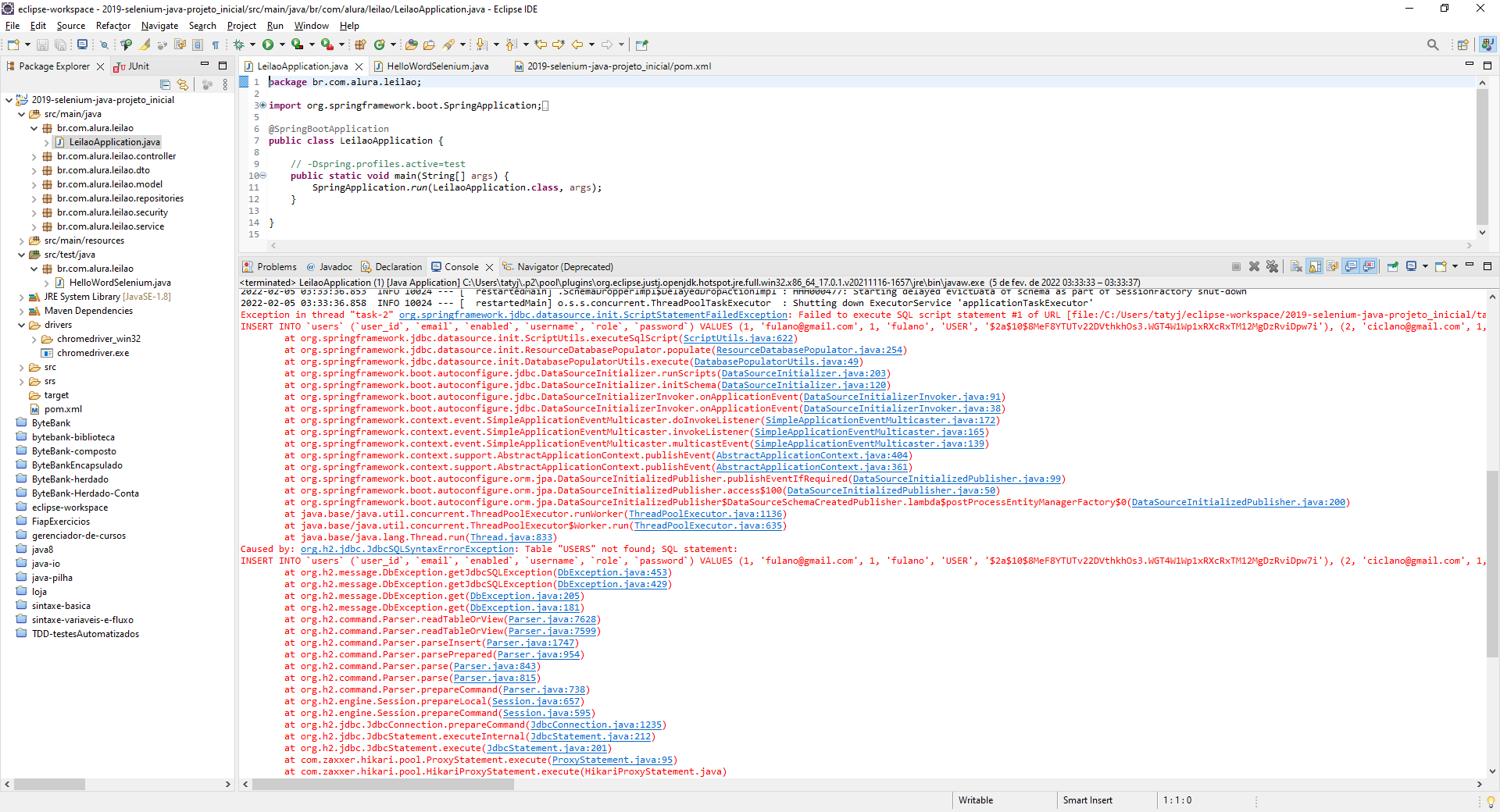This screenshot has height=812, width=1500.
Task: Select HelloWordSelenium.java in Package Explorer
Action: click(x=120, y=283)
